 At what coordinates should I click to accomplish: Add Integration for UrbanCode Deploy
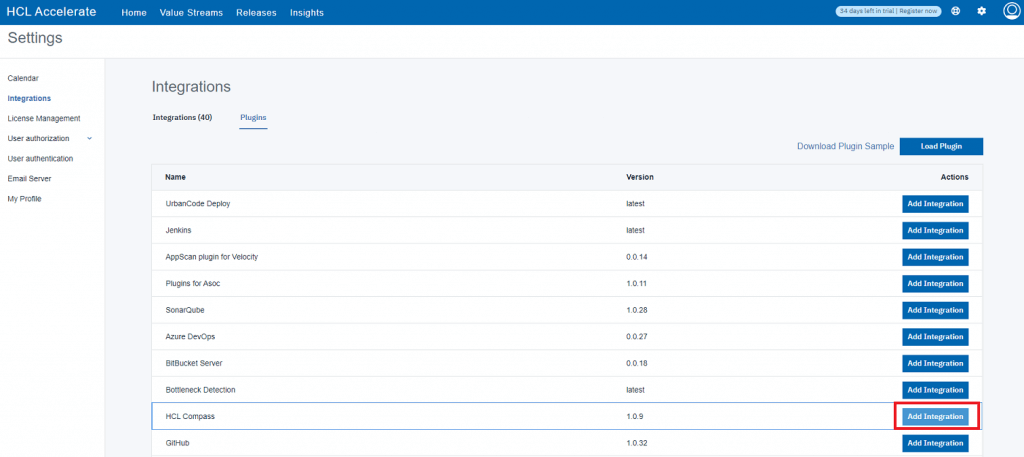coord(935,204)
